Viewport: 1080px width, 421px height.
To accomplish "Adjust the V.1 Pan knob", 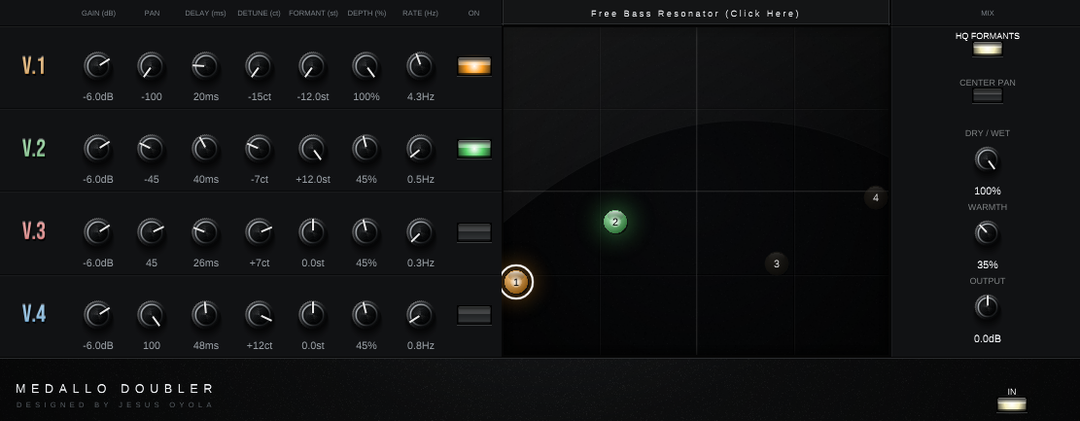I will click(x=151, y=66).
